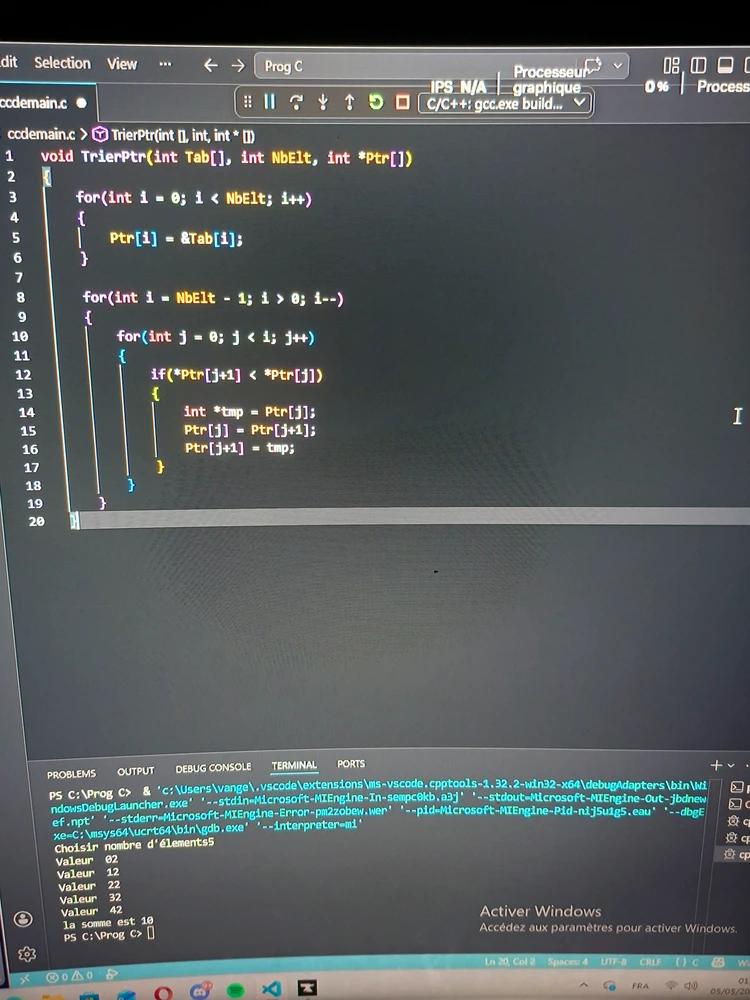This screenshot has width=750, height=1000.
Task: Restart the debug session with the green icon
Action: [x=376, y=101]
